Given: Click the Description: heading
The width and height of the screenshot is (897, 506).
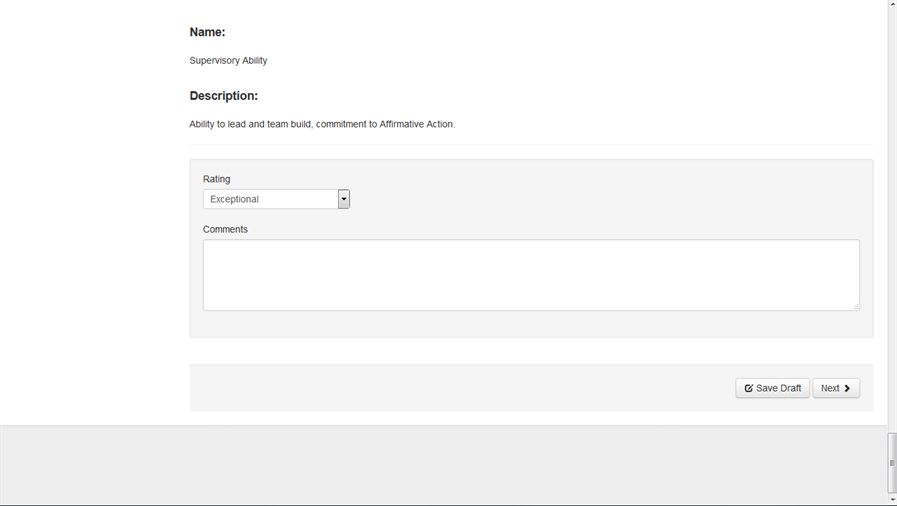Looking at the screenshot, I should point(223,96).
